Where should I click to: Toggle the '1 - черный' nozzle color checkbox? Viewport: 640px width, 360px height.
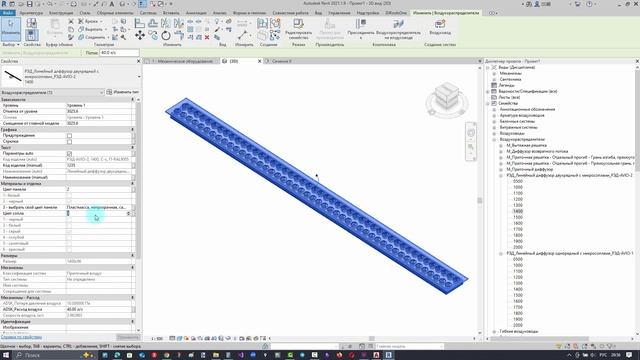(x=69, y=220)
